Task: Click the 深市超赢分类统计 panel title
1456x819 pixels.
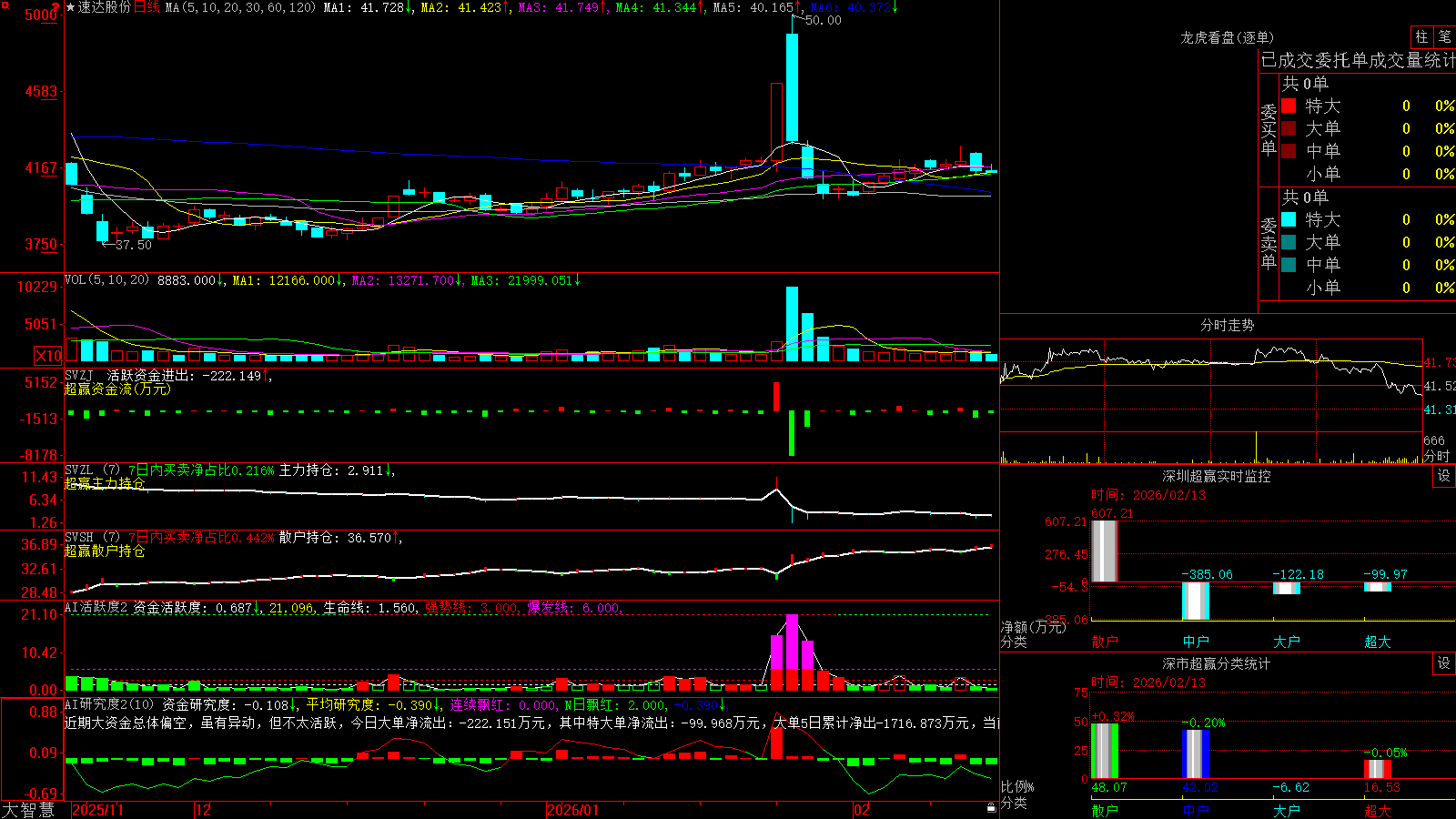Action: click(x=1216, y=663)
